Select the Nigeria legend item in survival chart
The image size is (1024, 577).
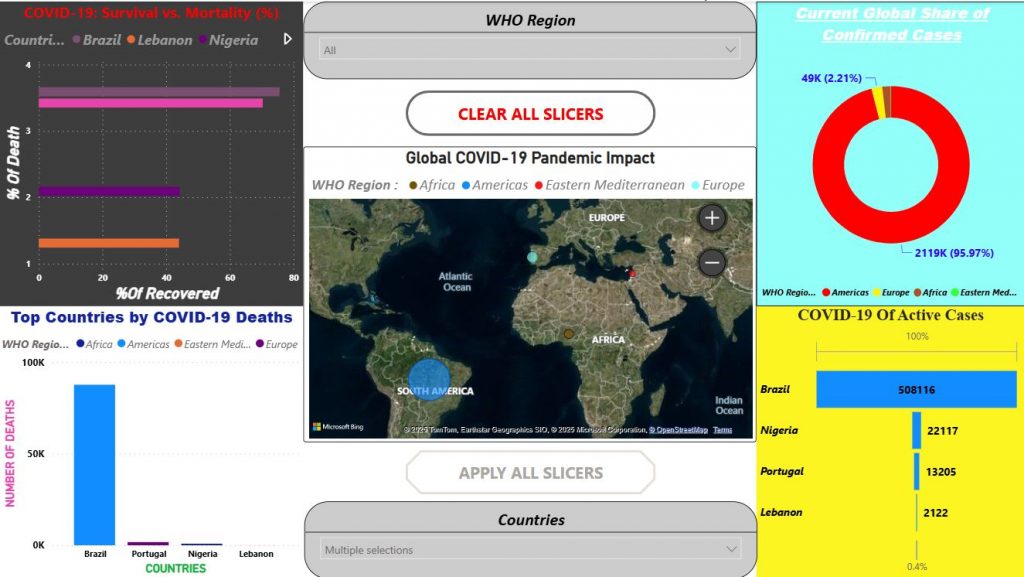click(x=229, y=40)
